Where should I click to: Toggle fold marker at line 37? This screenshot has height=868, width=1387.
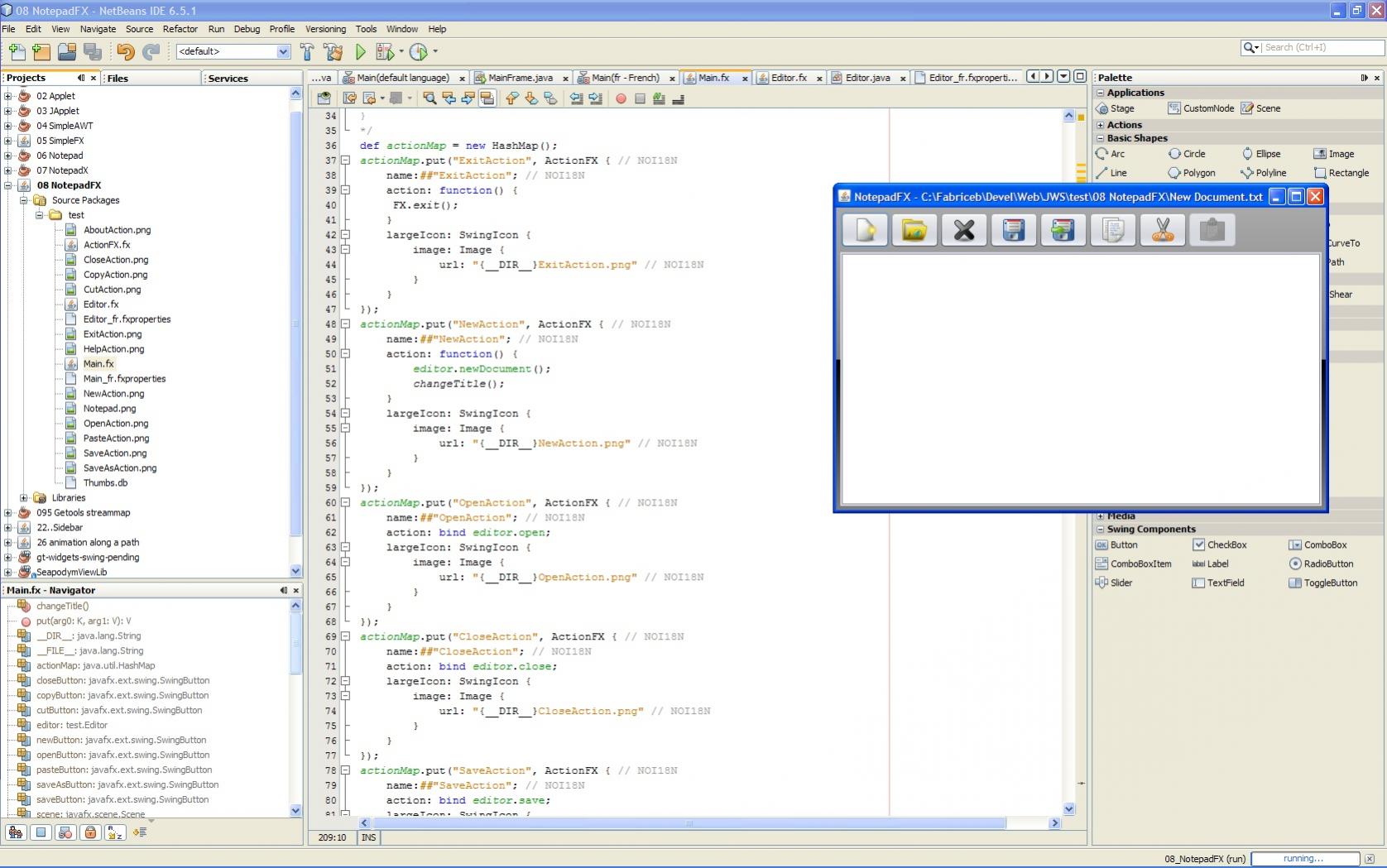tap(345, 161)
